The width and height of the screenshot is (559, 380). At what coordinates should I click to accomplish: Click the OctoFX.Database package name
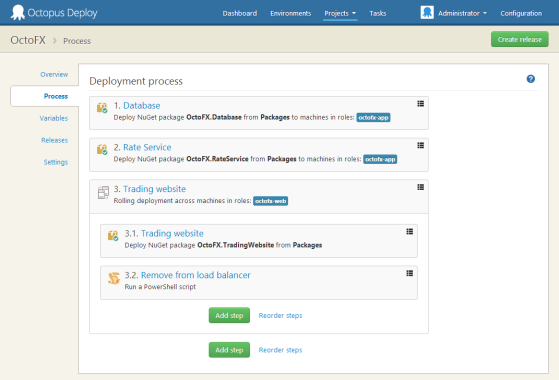click(214, 117)
